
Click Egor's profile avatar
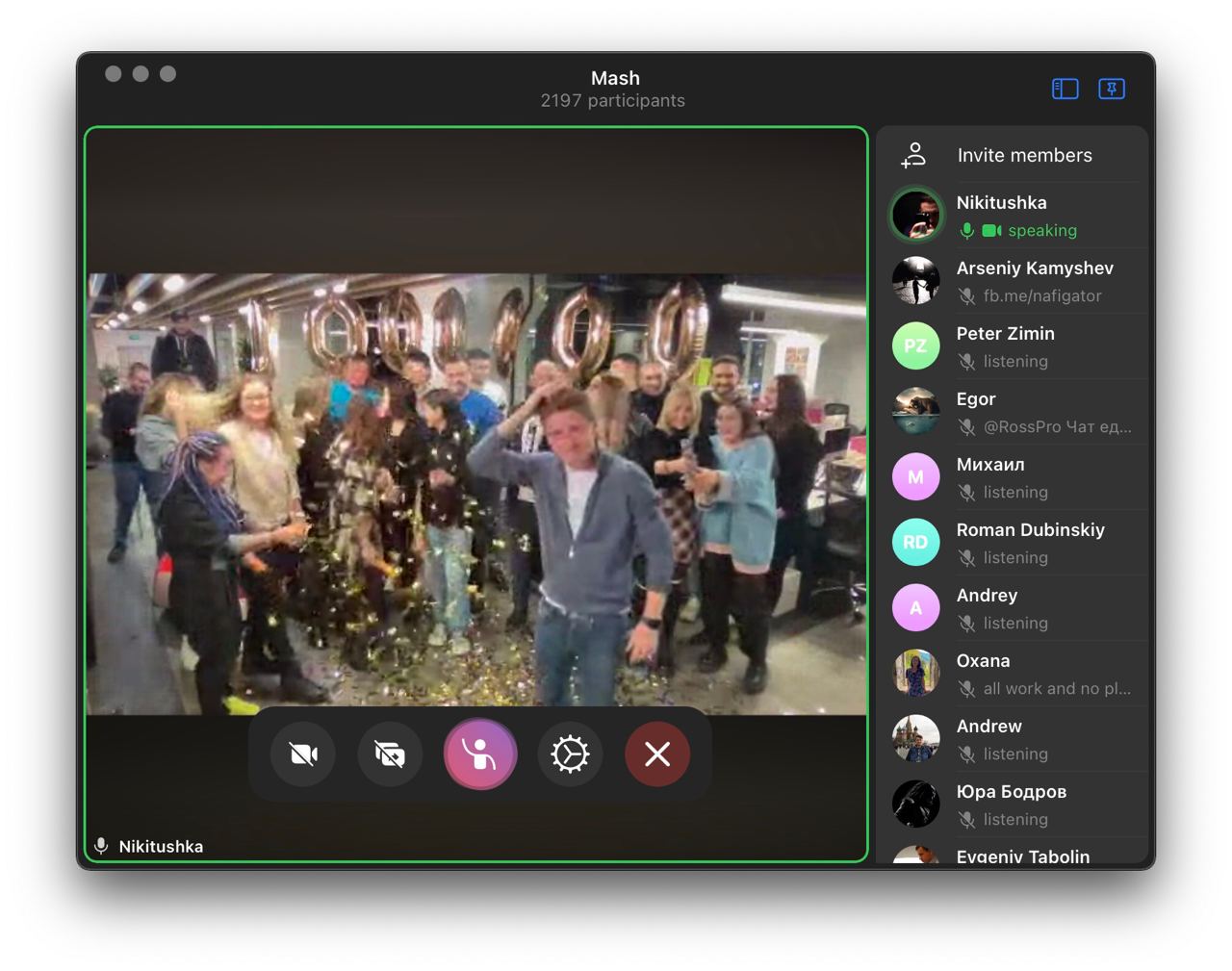tap(915, 411)
